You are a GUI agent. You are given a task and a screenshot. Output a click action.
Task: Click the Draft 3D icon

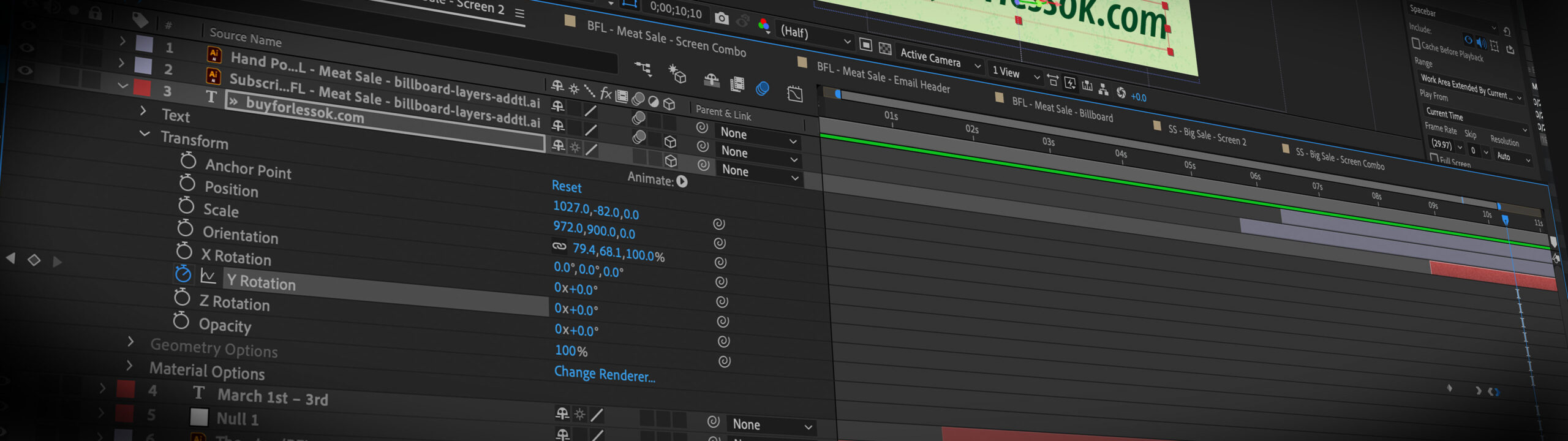[x=677, y=75]
